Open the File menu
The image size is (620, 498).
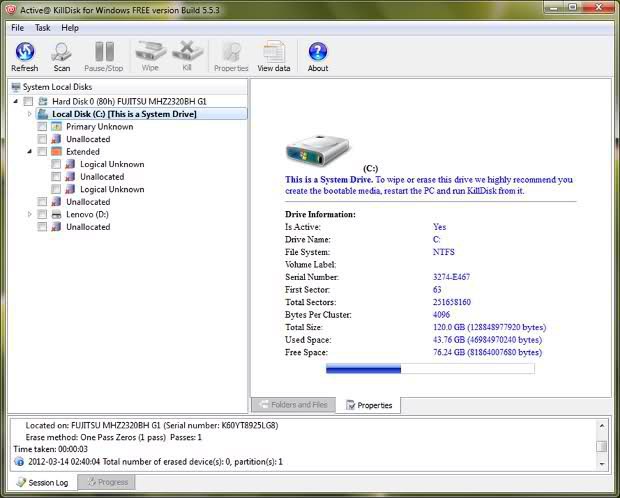click(17, 28)
